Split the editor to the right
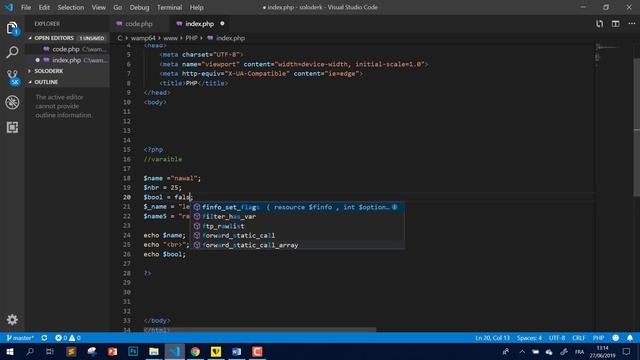 [x=616, y=24]
